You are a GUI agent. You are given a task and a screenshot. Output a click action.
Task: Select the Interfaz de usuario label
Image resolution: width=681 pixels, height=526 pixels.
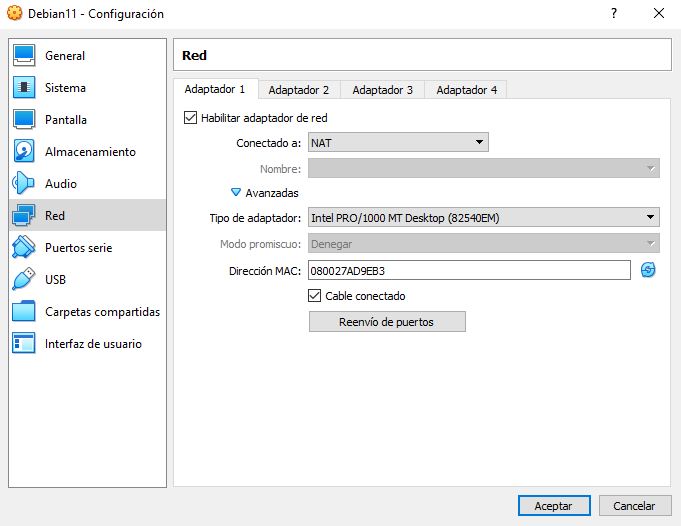[93, 344]
